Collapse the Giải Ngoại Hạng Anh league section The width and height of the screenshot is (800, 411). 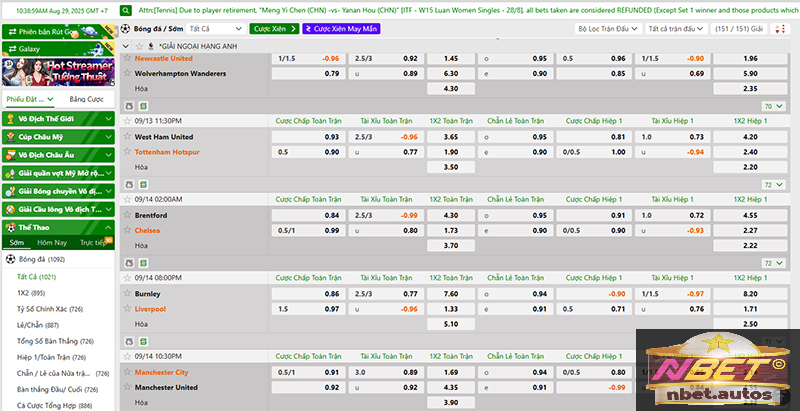pyautogui.click(x=125, y=47)
